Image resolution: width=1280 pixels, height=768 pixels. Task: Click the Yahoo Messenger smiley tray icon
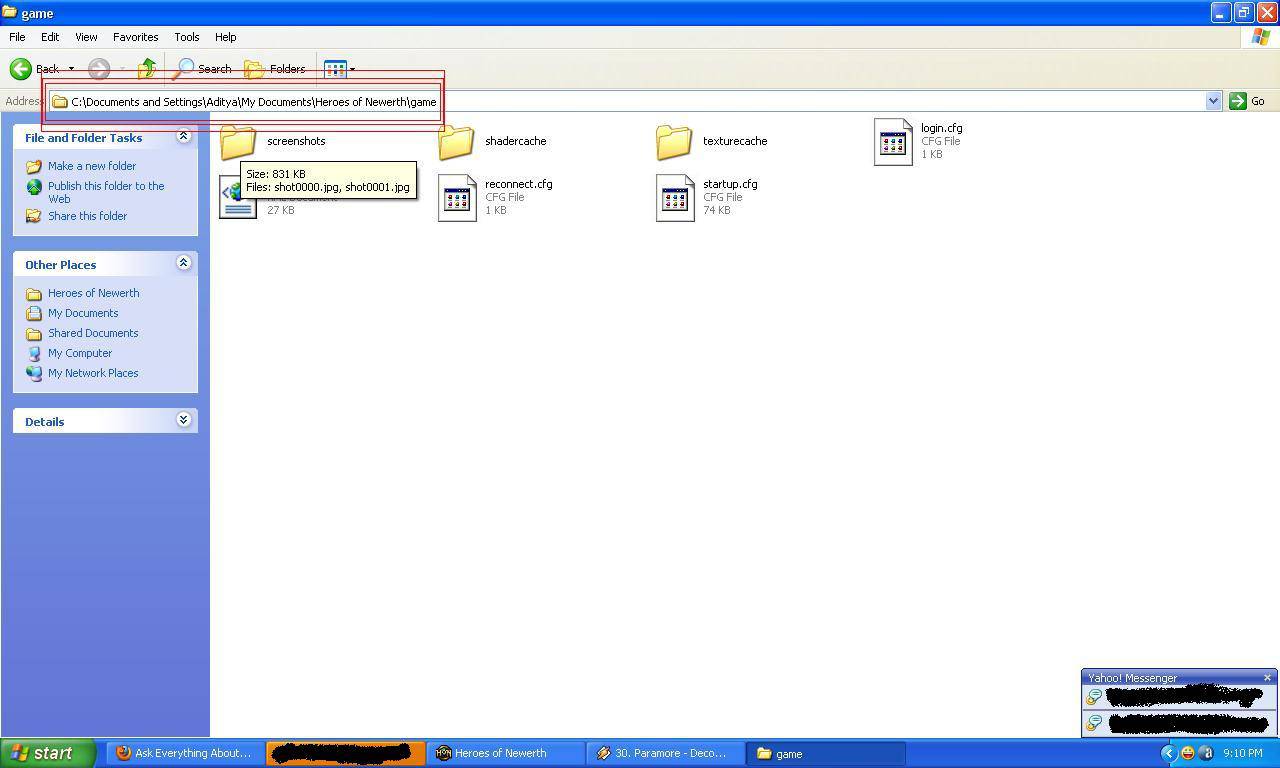[1187, 753]
